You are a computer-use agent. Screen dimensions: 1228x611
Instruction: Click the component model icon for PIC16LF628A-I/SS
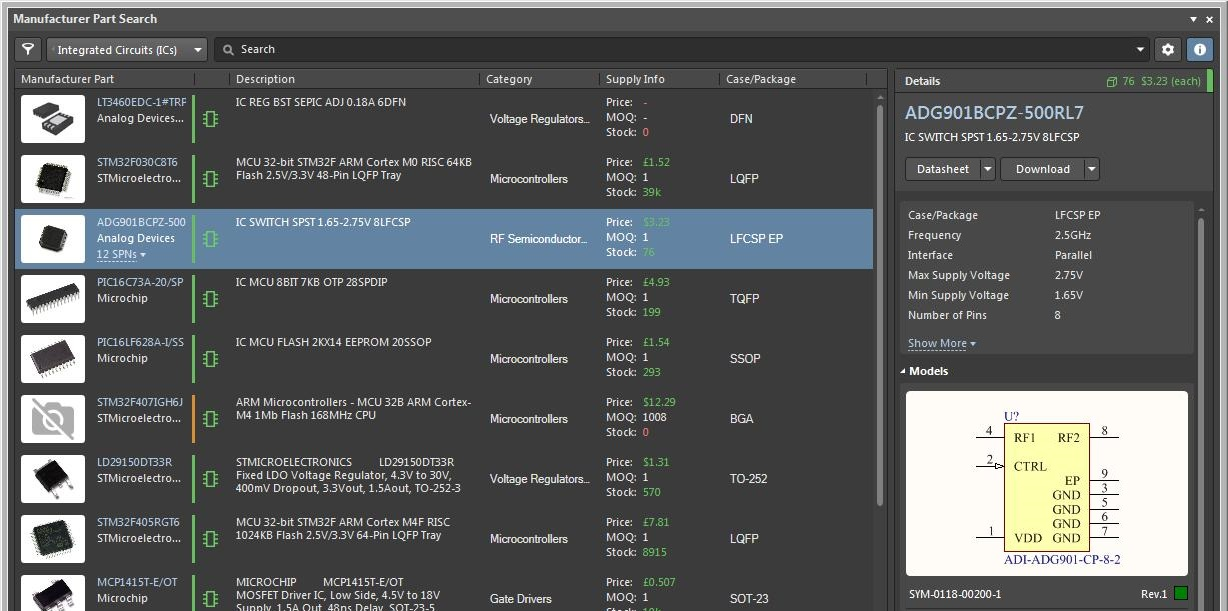point(210,359)
